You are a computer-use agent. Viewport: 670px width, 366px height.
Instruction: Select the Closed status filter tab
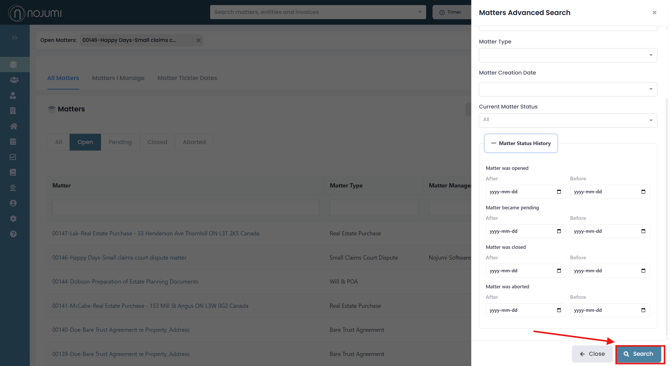pos(157,142)
